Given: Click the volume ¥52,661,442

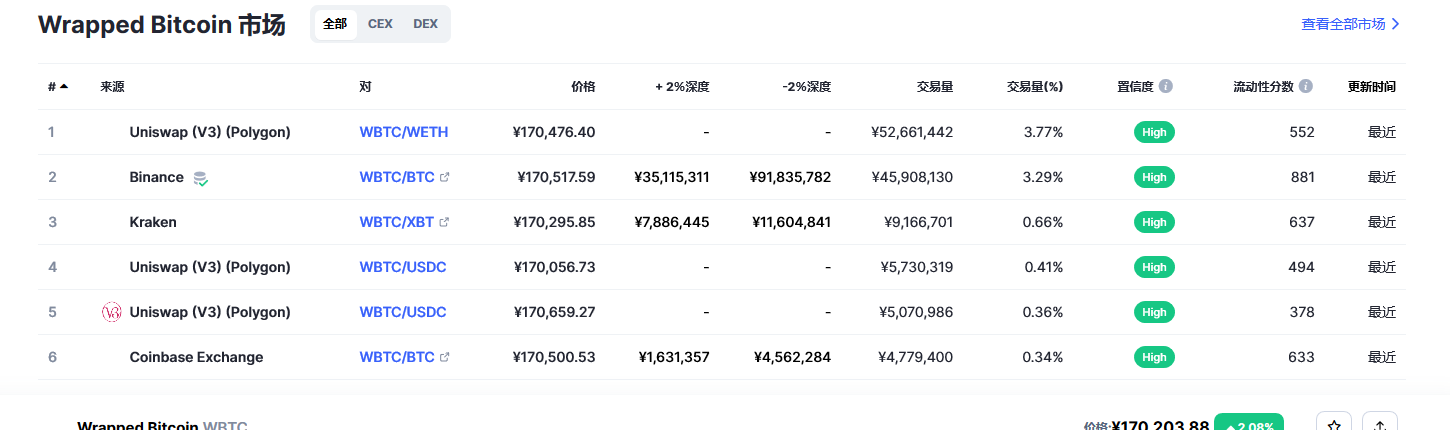Looking at the screenshot, I should 912,132.
